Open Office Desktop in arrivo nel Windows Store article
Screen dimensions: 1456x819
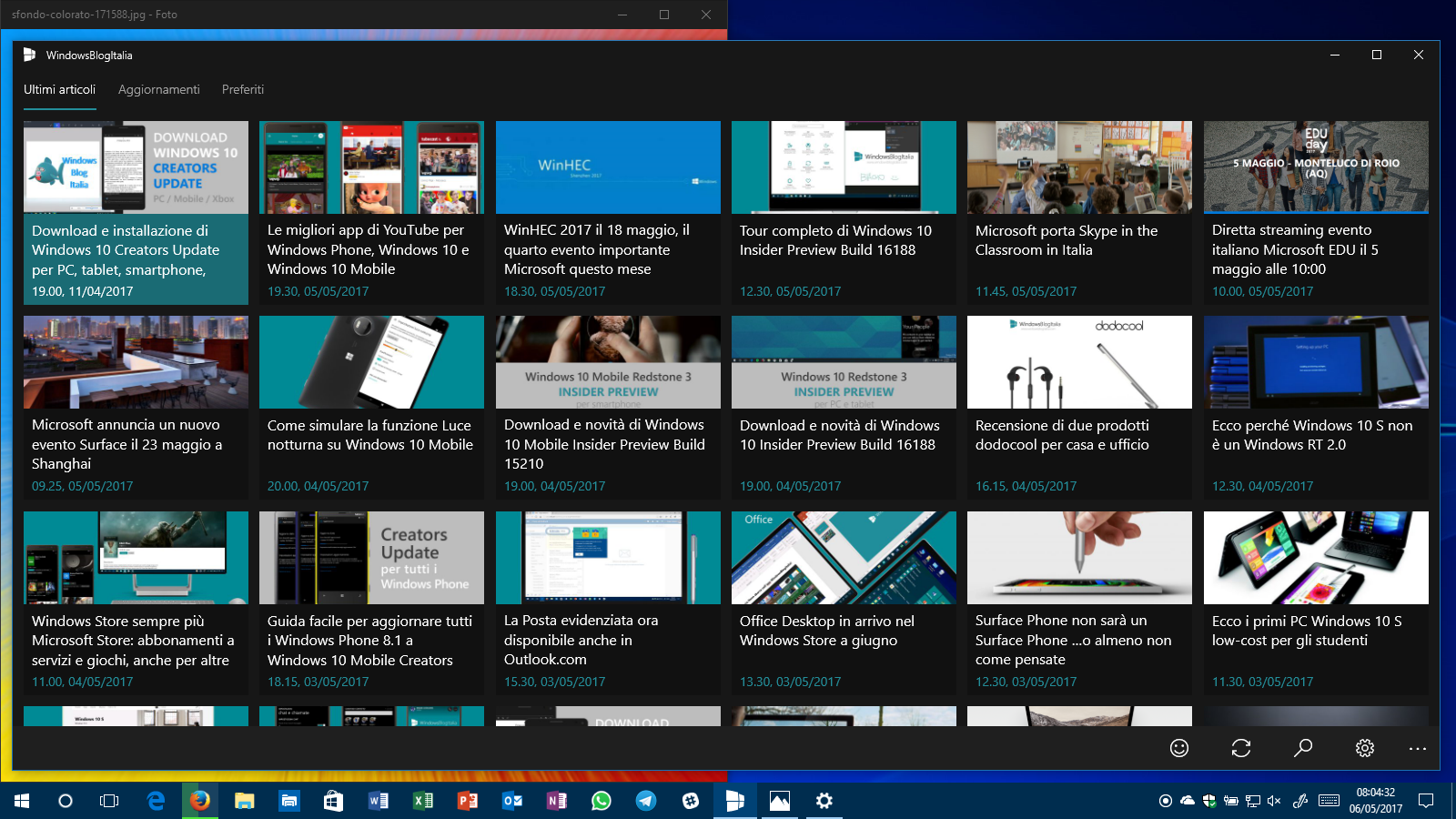[844, 603]
